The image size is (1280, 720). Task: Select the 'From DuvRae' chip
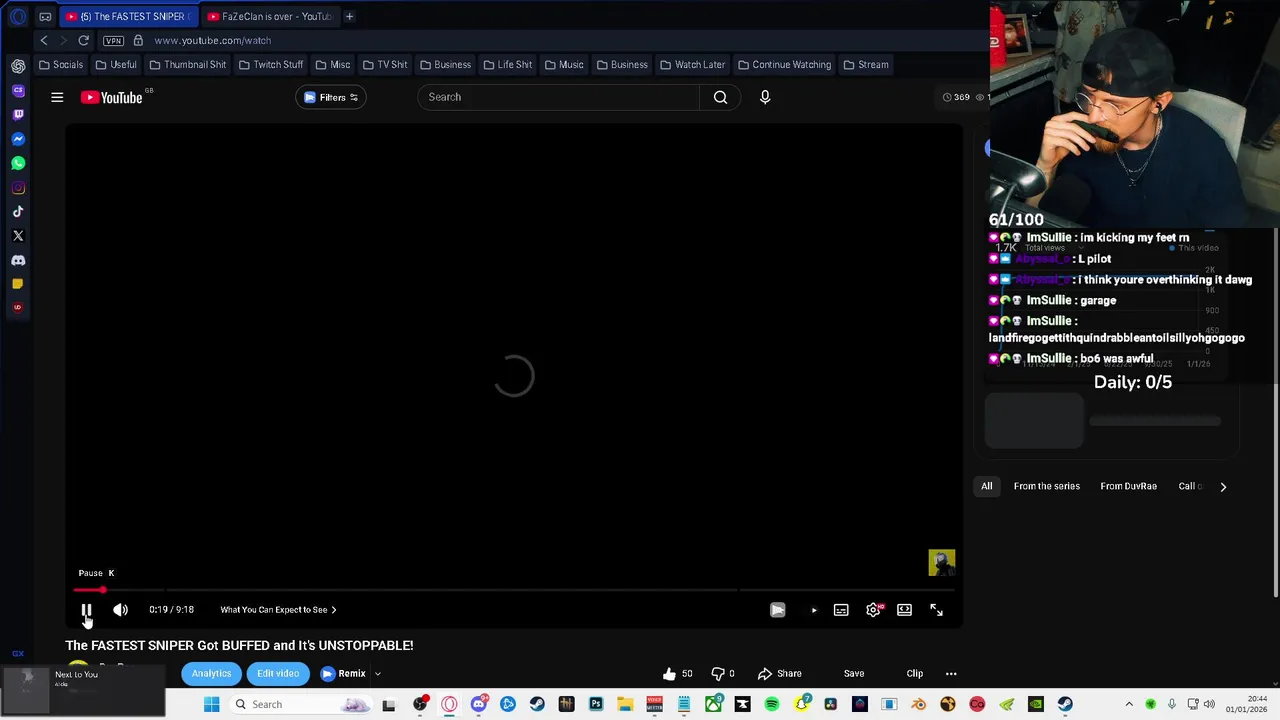click(1129, 486)
